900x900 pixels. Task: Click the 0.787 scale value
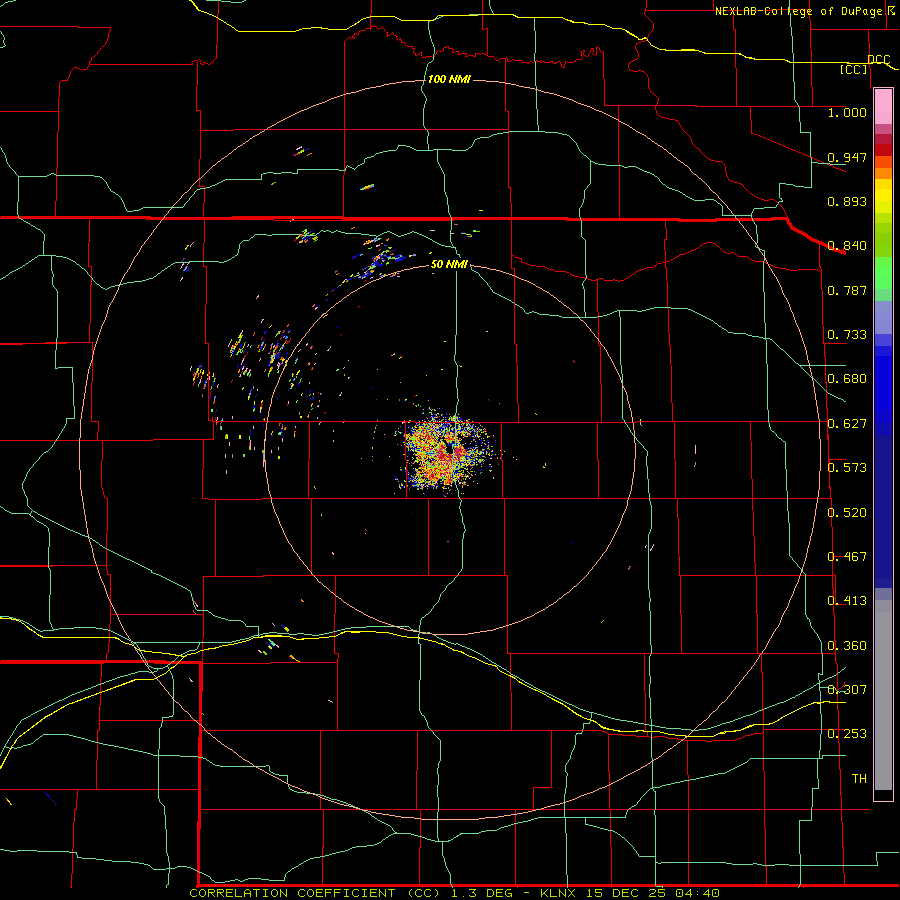pyautogui.click(x=847, y=290)
